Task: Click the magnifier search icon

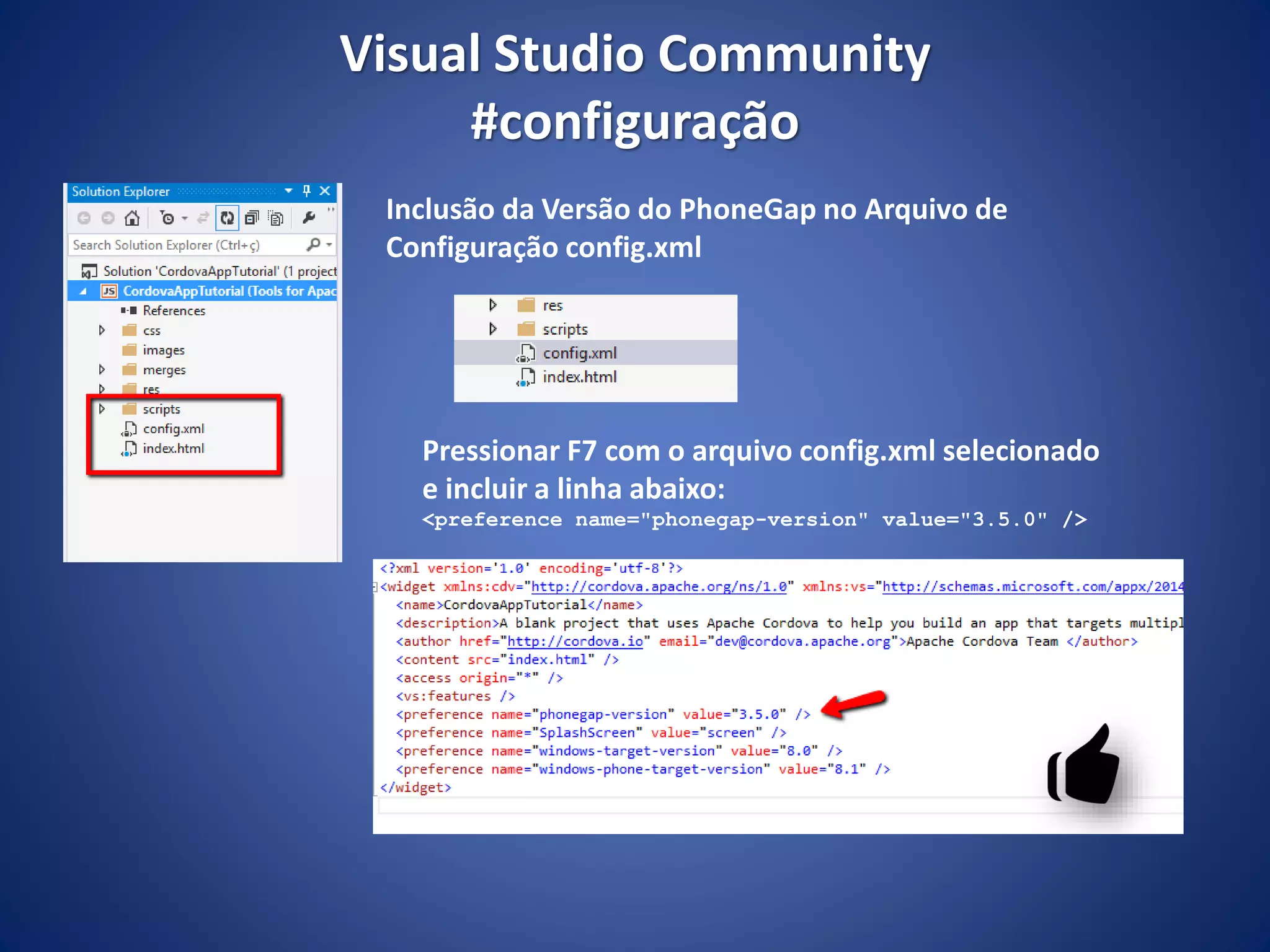Action: pos(314,245)
